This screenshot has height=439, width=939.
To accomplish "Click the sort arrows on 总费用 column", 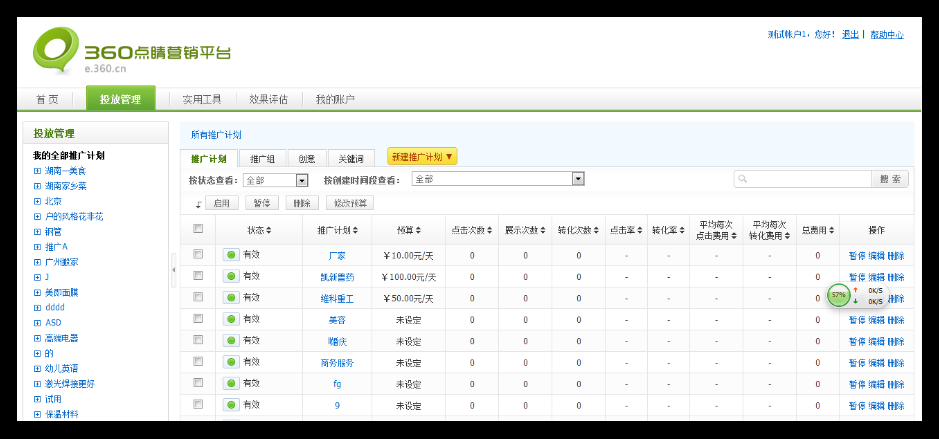I will click(x=831, y=230).
